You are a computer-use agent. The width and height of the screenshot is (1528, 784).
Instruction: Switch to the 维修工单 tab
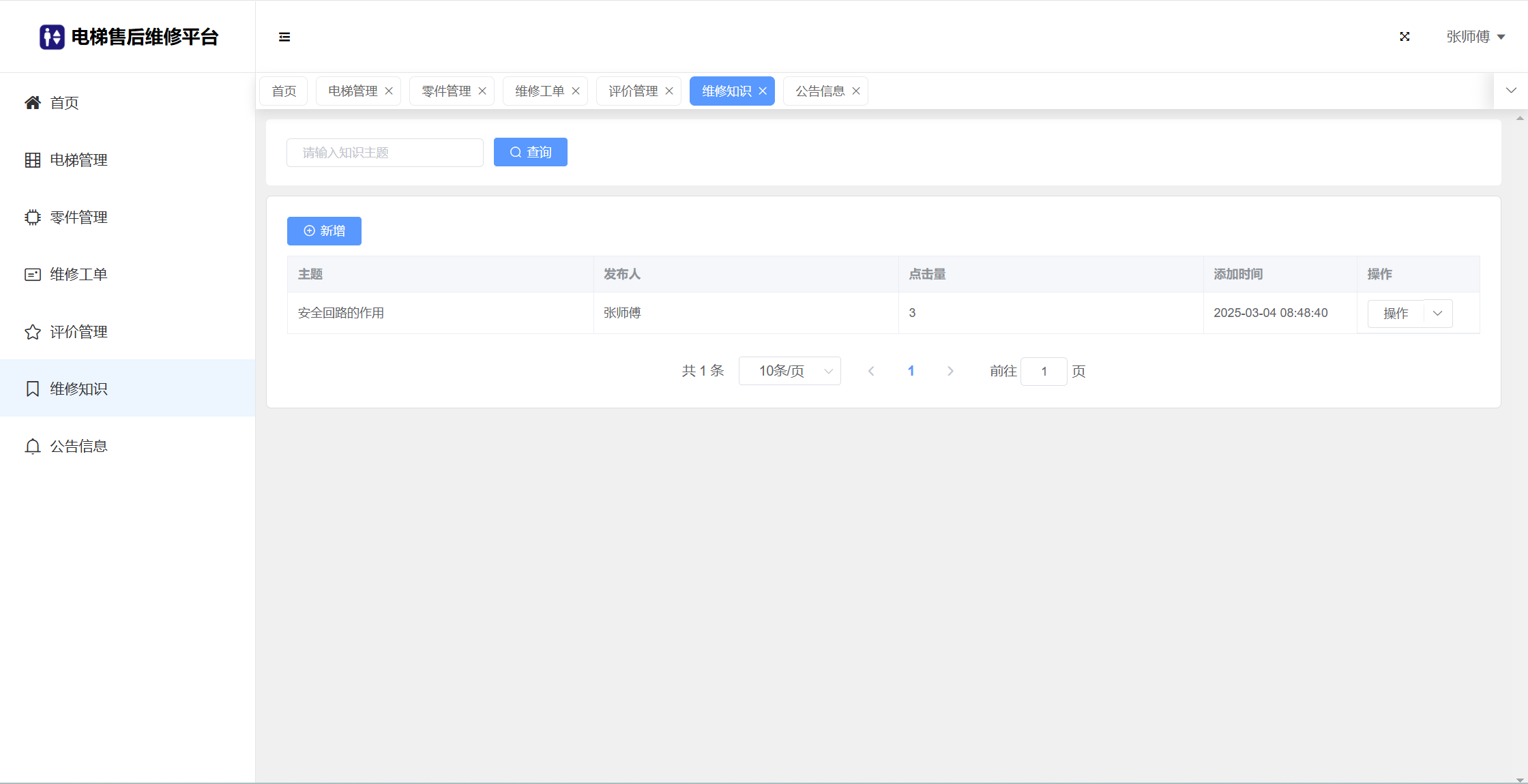click(539, 91)
